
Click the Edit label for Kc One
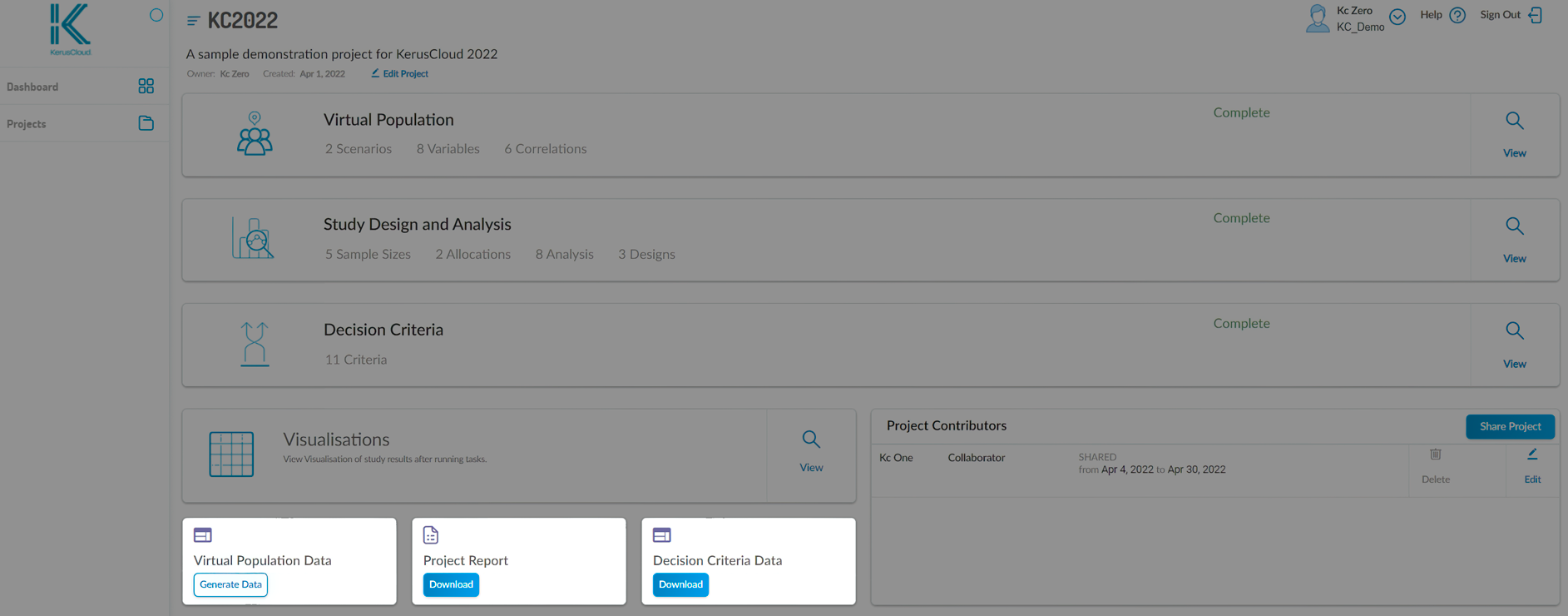(x=1532, y=479)
